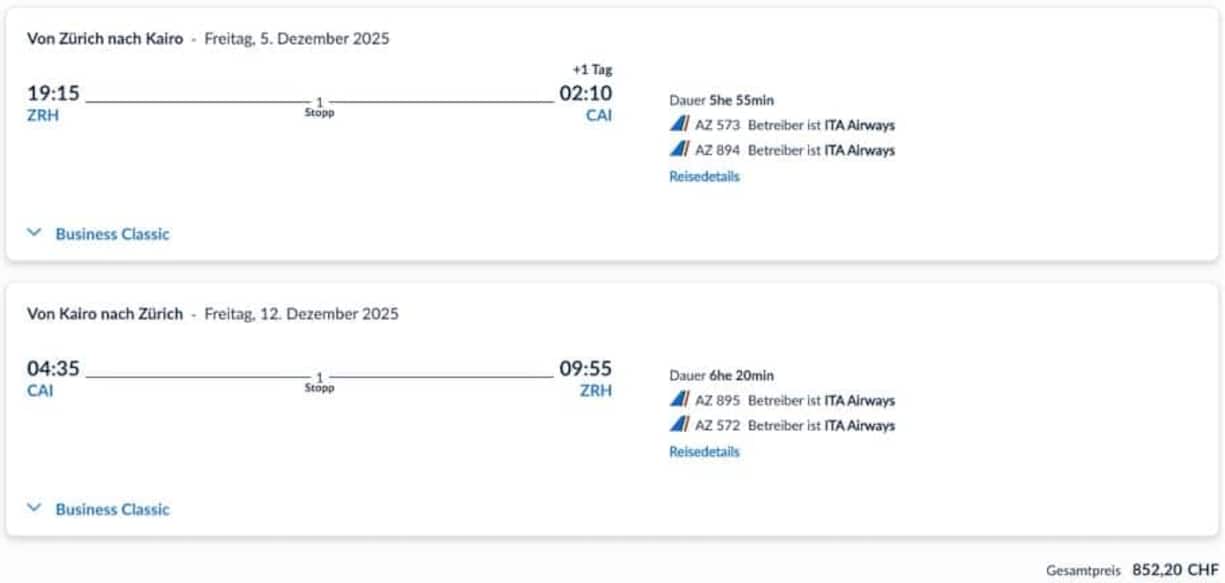Expand the return flight Business Classic chevron

35,508
